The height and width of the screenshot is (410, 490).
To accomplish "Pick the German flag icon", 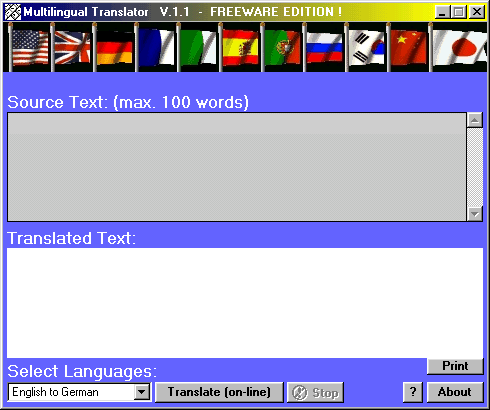I will pos(114,47).
